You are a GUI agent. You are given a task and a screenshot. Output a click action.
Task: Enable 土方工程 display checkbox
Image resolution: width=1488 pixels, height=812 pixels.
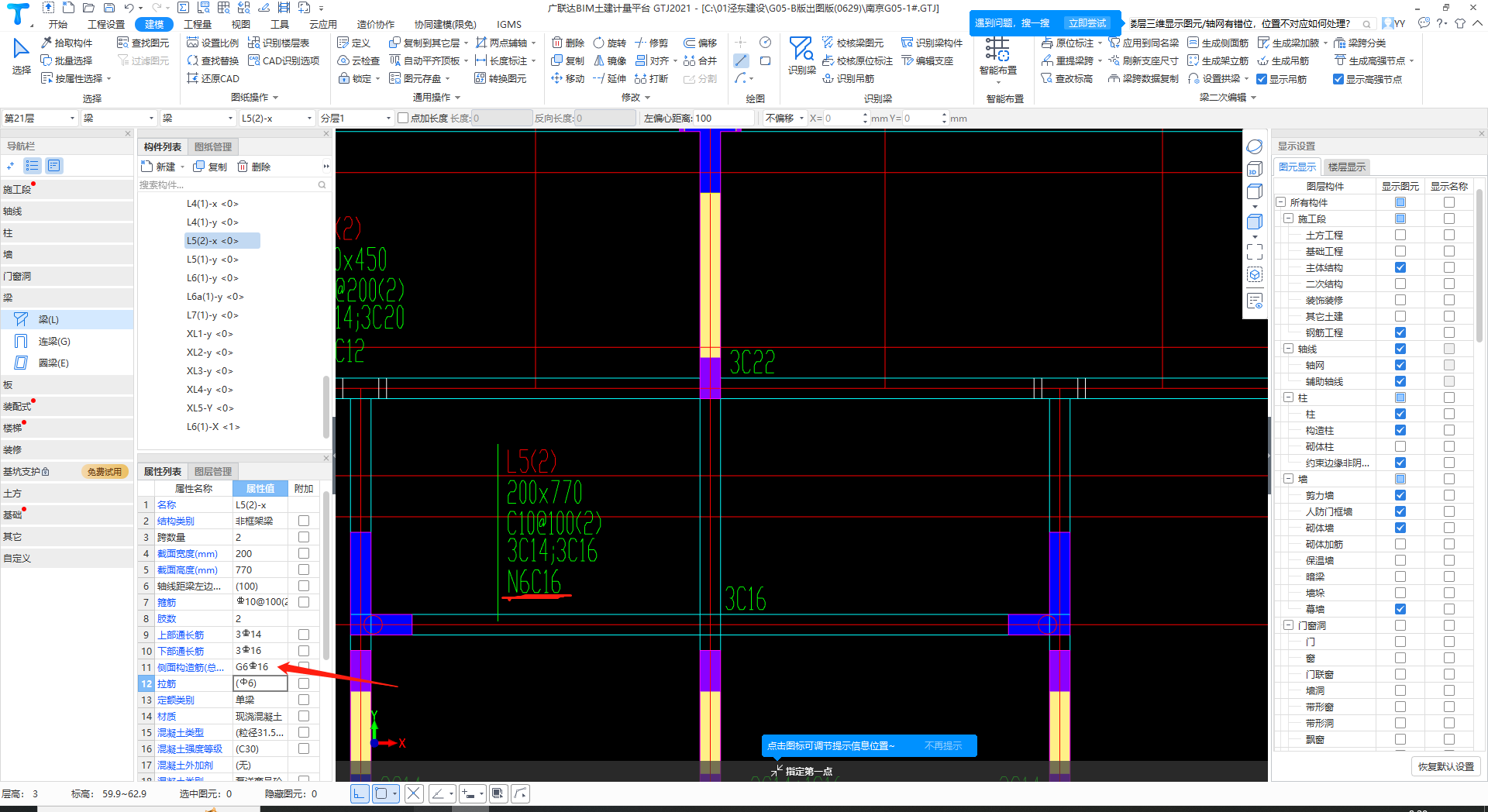[1400, 235]
